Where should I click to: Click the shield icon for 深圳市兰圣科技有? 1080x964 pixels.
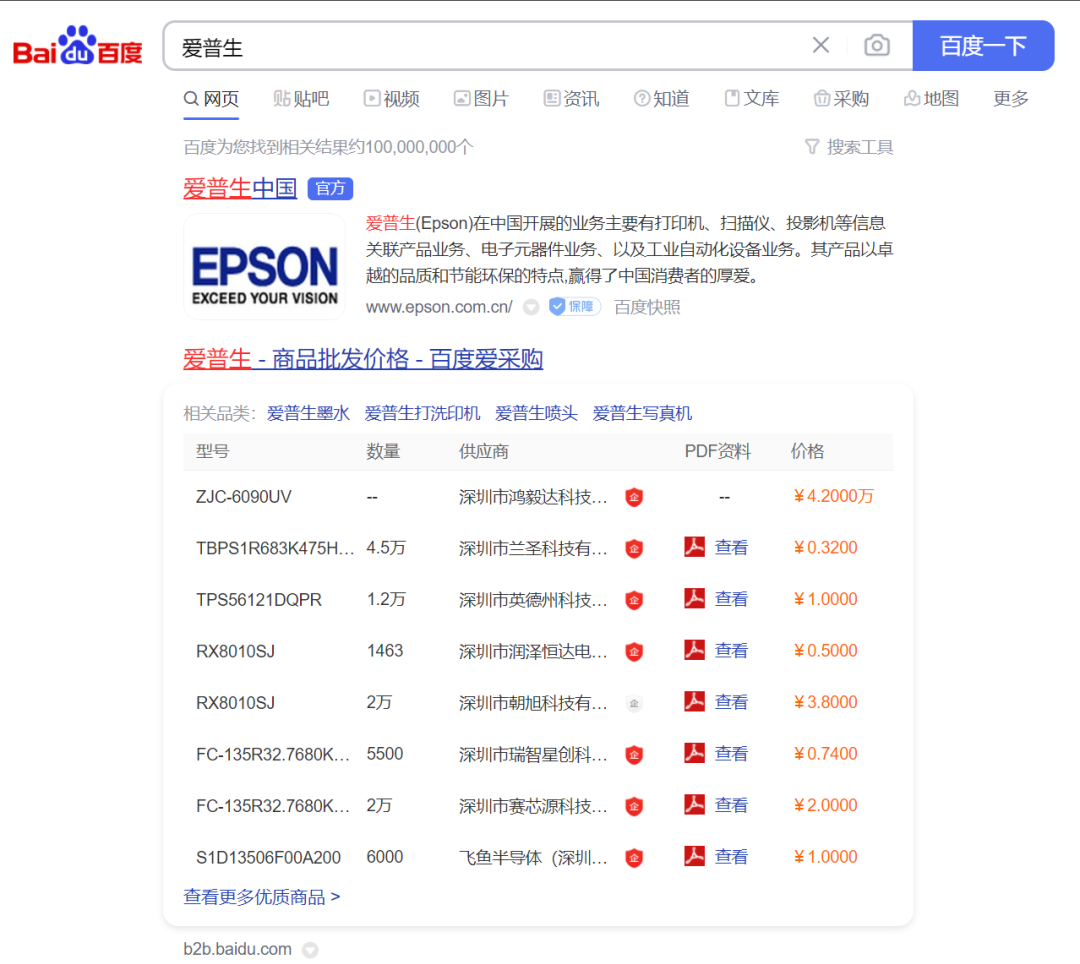click(x=634, y=548)
